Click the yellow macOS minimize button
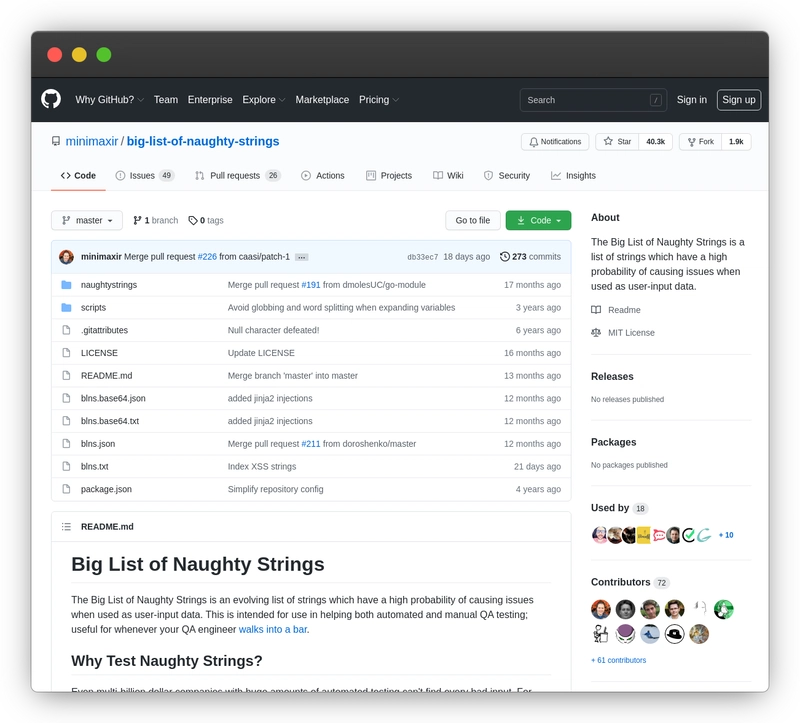This screenshot has height=723, width=800. coord(79,55)
